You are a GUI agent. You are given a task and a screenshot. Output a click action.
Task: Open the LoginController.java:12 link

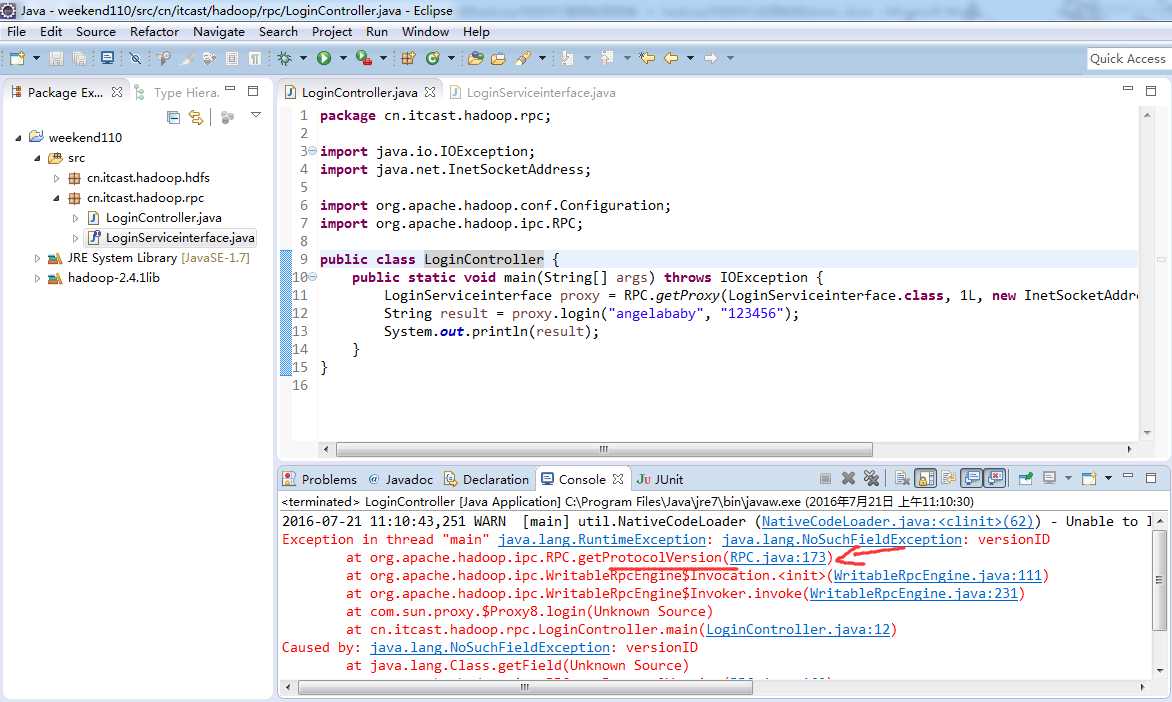coord(798,629)
